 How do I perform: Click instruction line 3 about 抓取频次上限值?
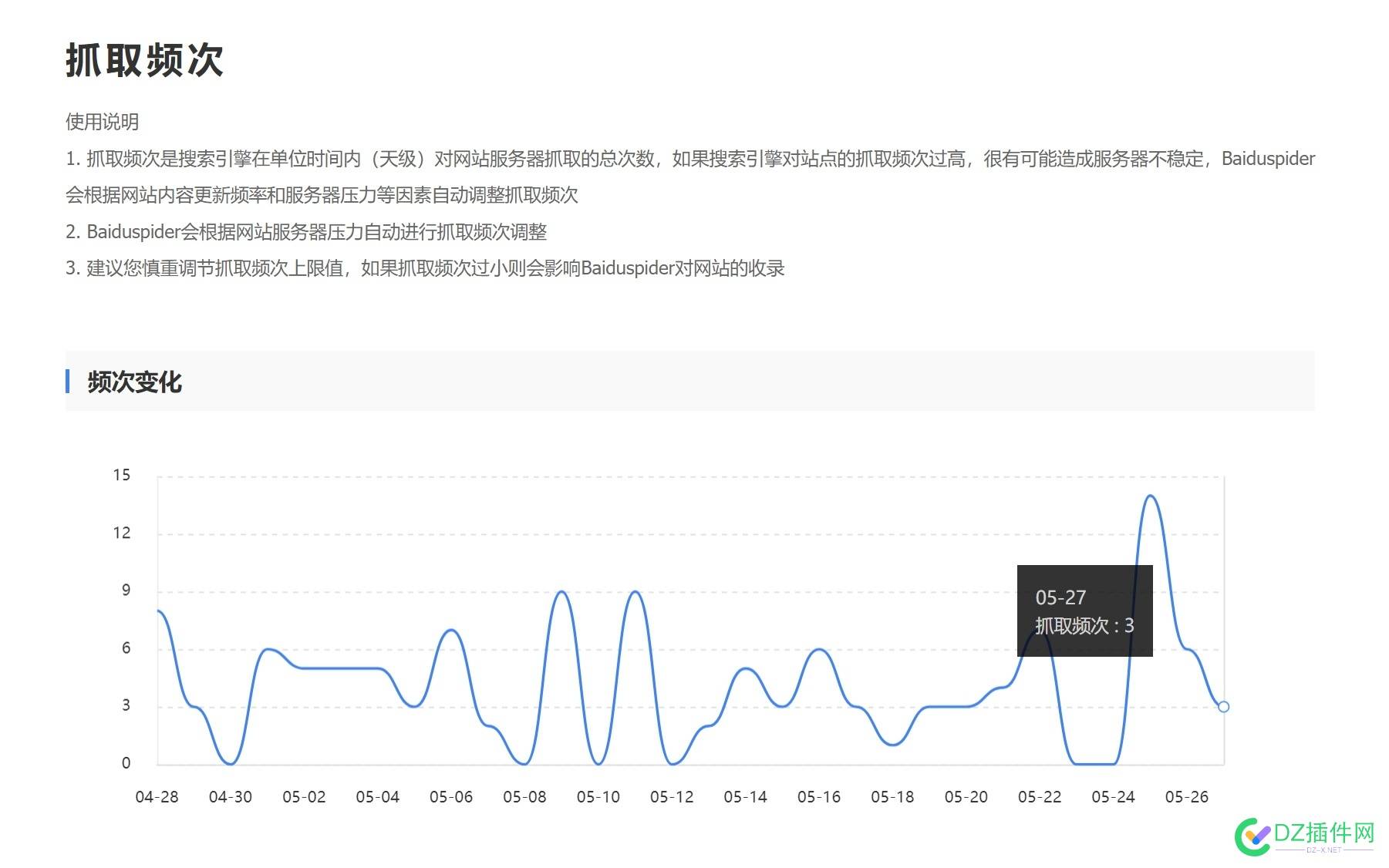pos(425,268)
